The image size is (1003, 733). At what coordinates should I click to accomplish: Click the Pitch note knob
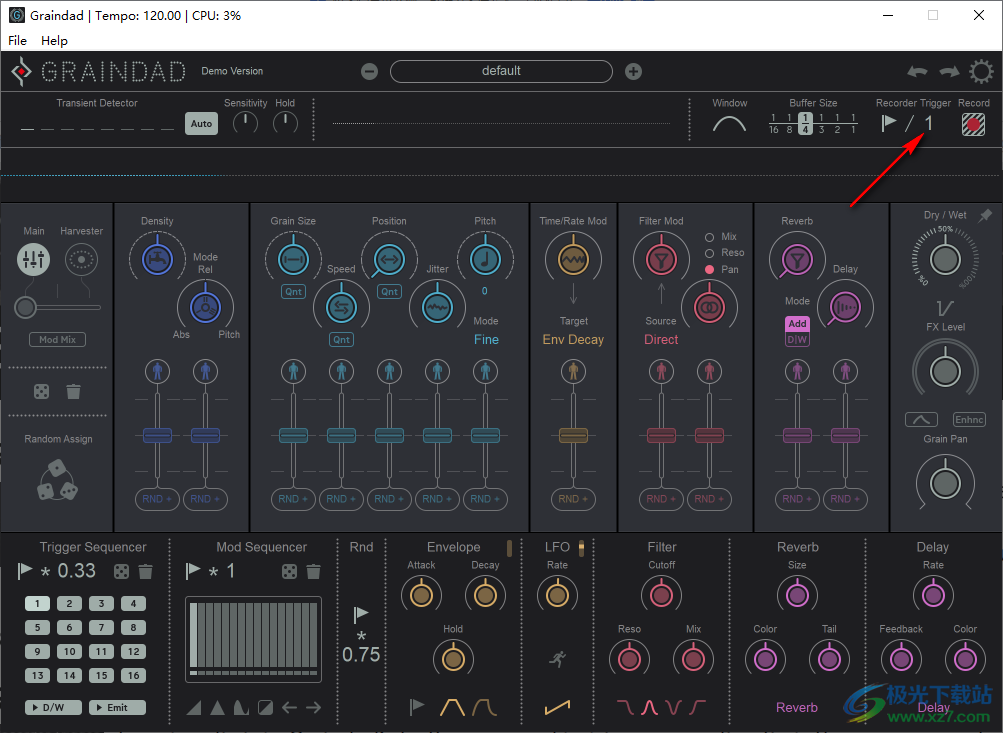coord(485,260)
